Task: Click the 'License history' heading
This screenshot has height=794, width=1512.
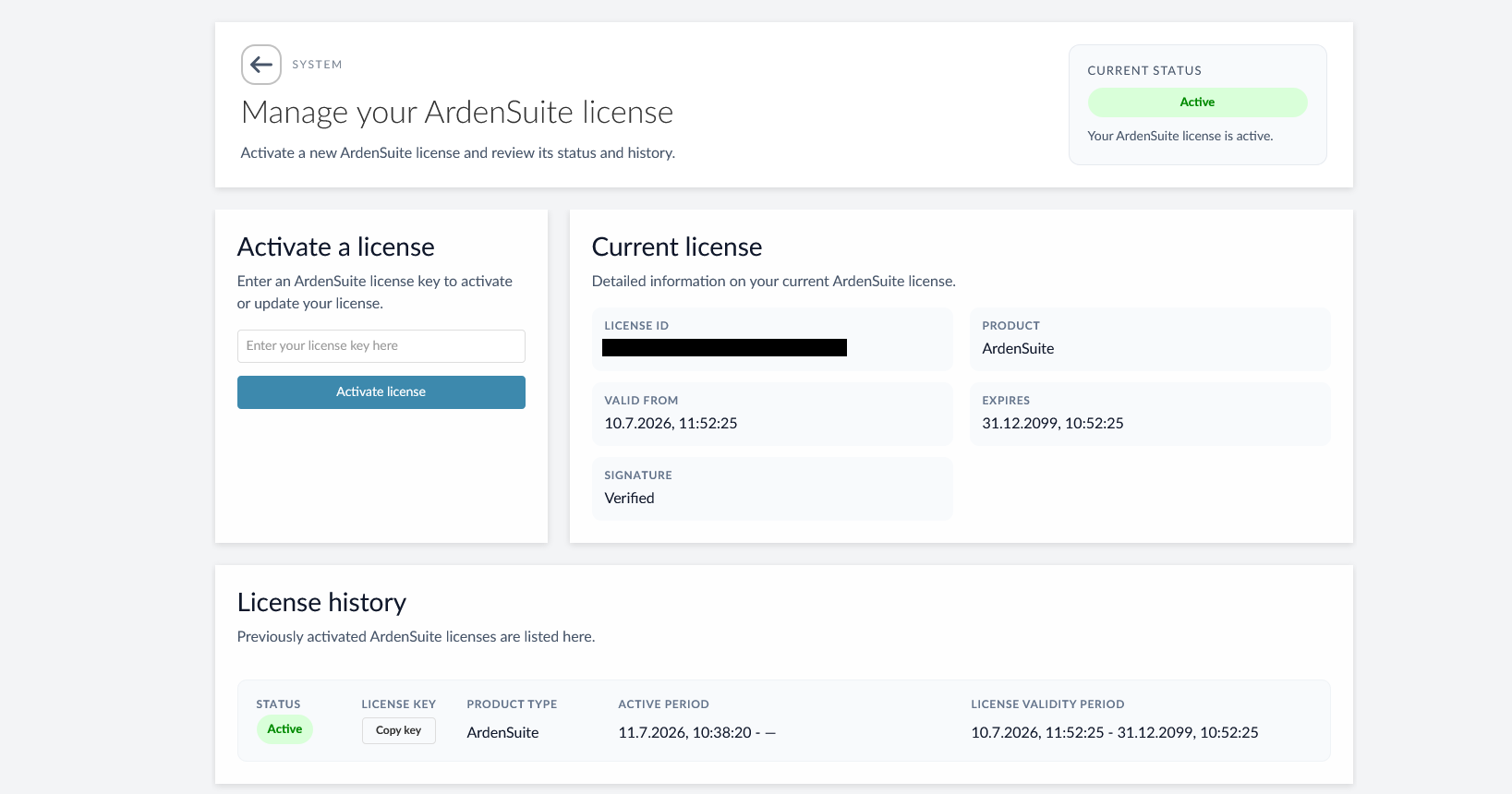Action: 321,603
